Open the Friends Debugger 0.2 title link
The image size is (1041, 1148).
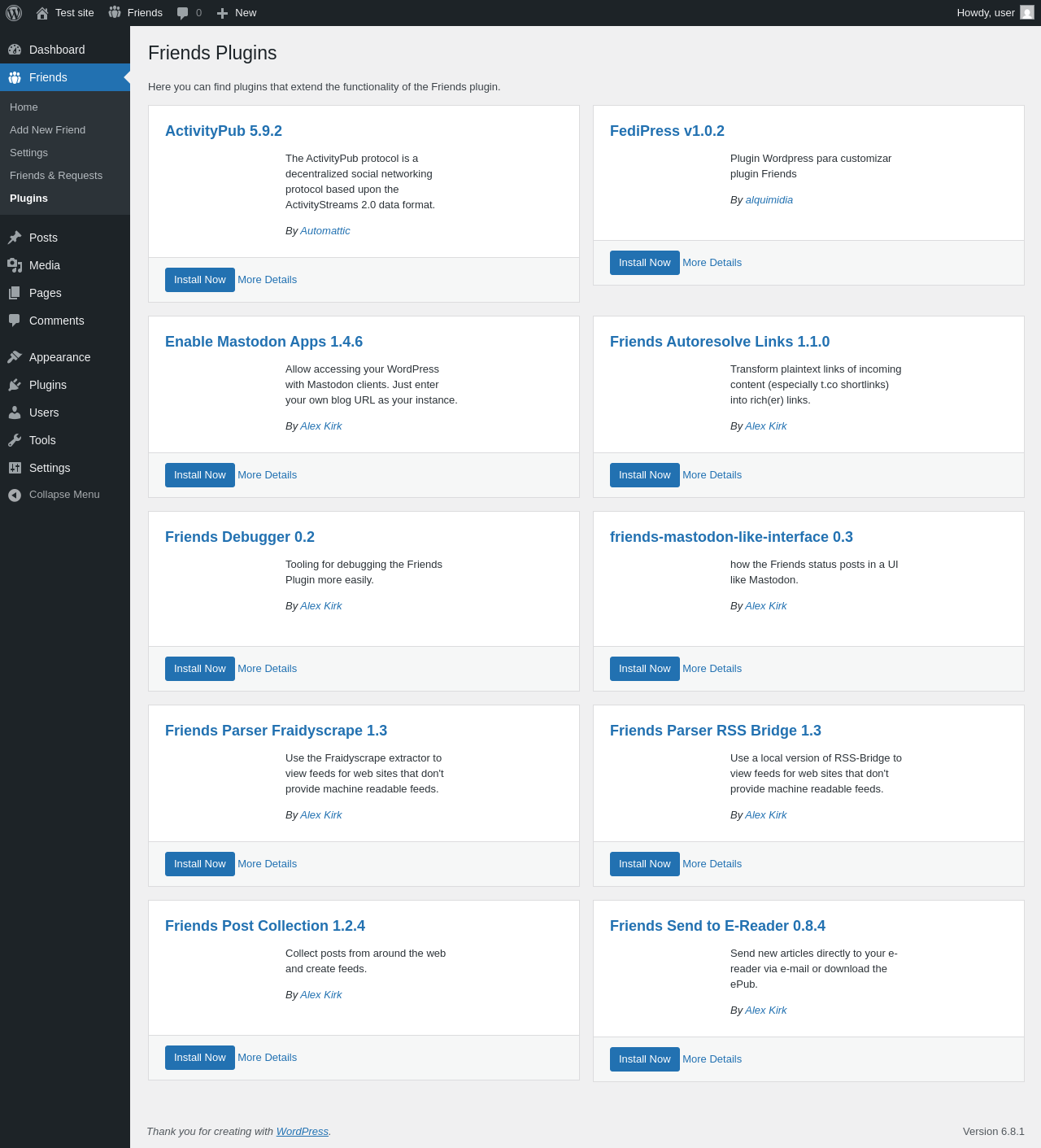point(240,537)
